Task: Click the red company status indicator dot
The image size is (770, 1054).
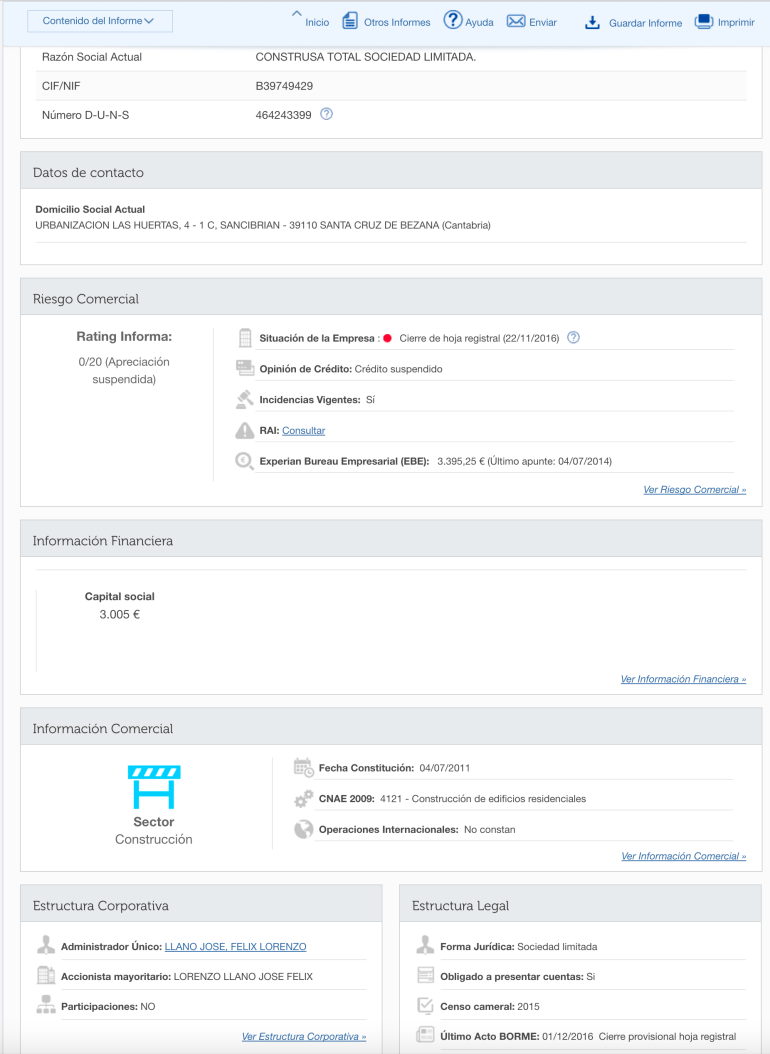Action: point(387,338)
